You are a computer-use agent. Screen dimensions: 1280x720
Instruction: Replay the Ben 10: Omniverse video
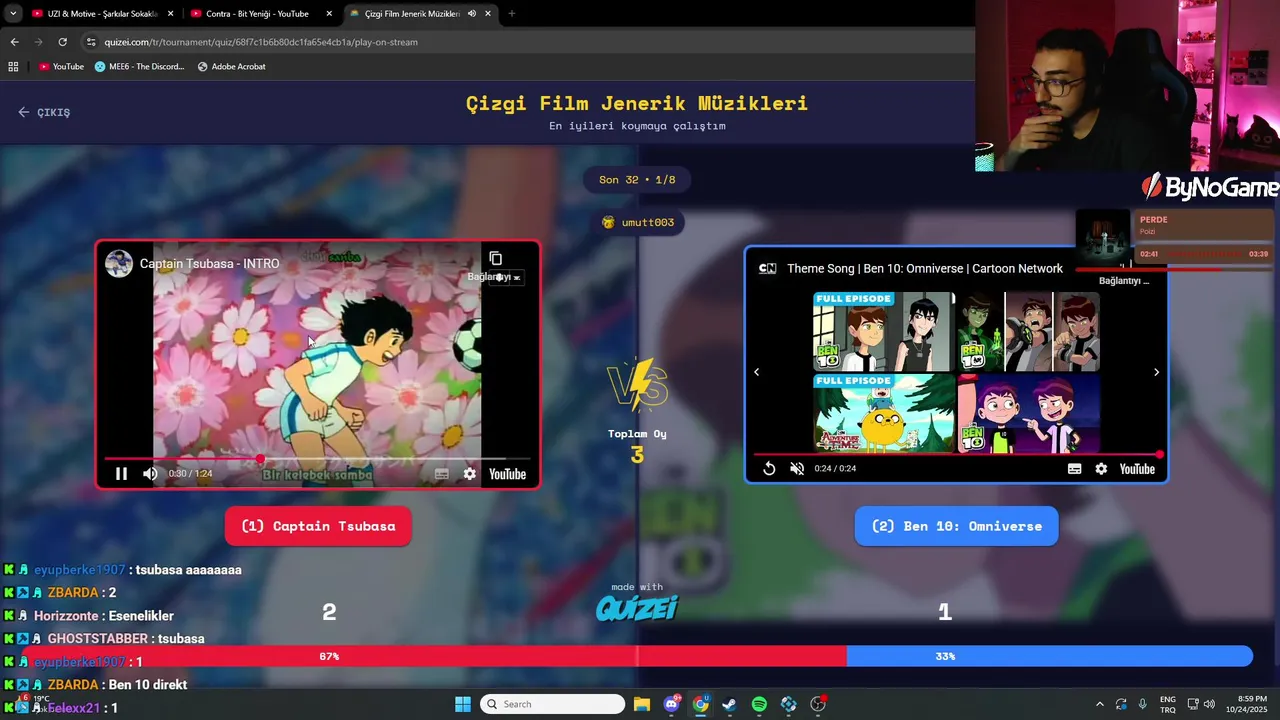click(769, 468)
